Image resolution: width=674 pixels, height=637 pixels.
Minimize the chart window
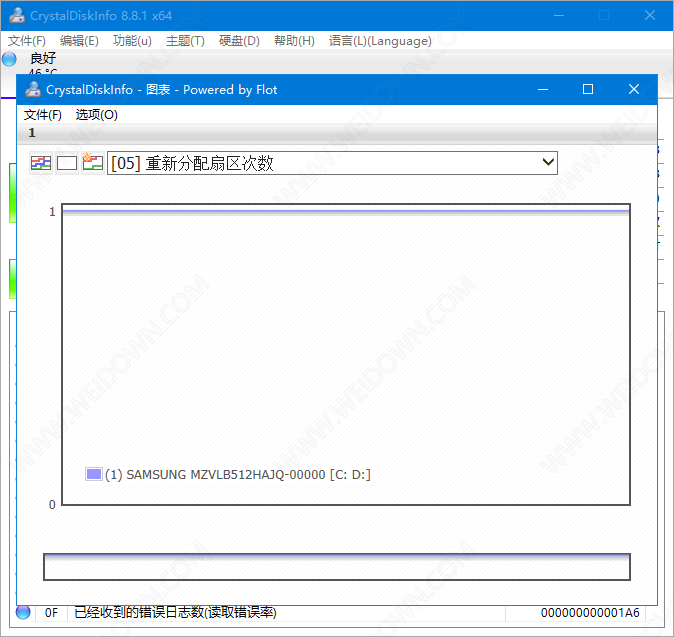543,89
